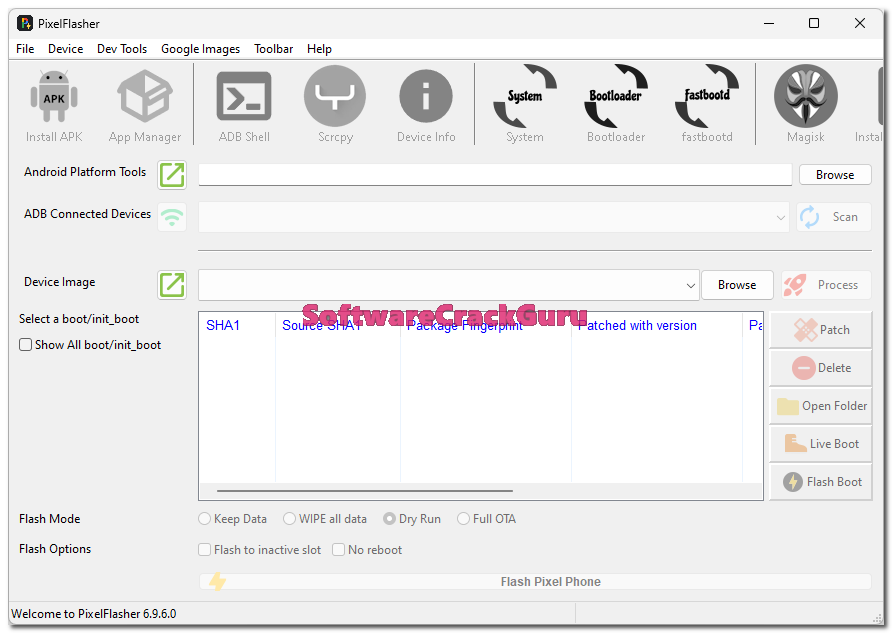Open the Magisk manager icon
The image size is (892, 633).
[806, 96]
